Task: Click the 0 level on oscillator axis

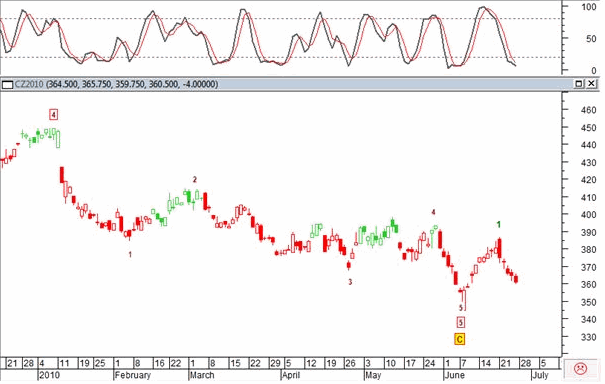Action: click(594, 71)
